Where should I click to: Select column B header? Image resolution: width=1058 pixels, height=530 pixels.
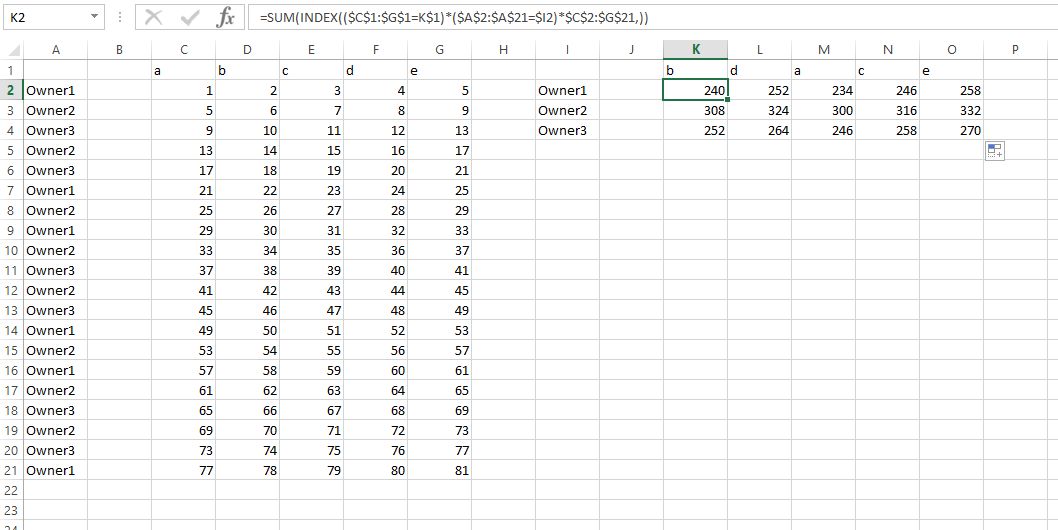click(x=119, y=49)
